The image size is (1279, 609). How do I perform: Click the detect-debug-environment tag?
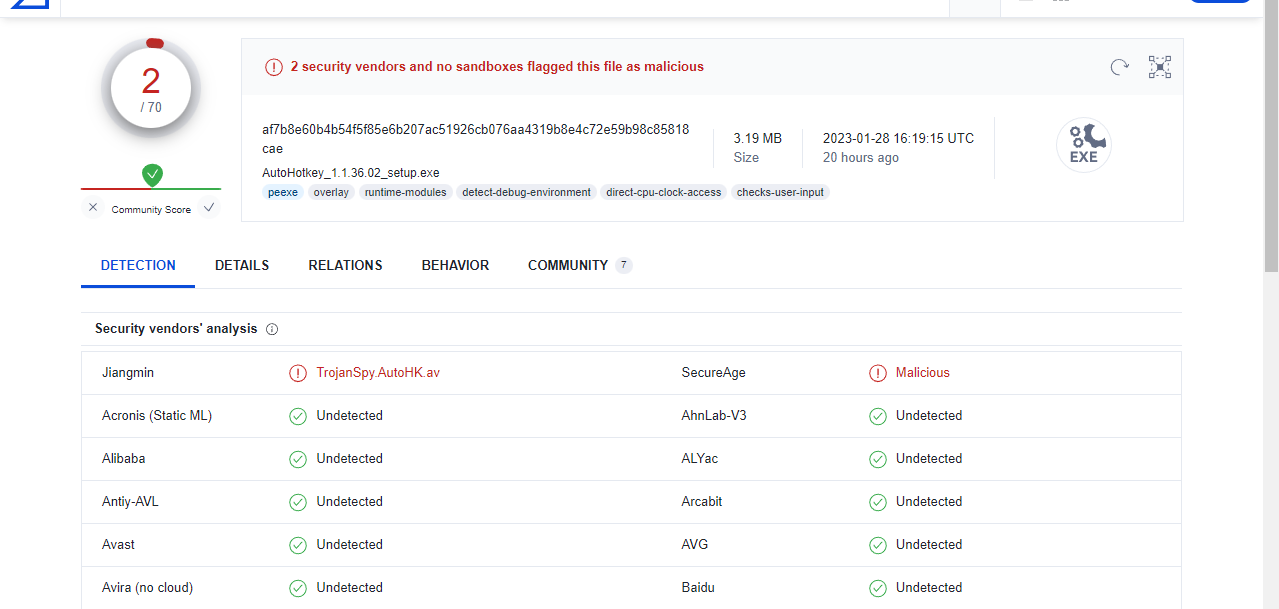526,192
